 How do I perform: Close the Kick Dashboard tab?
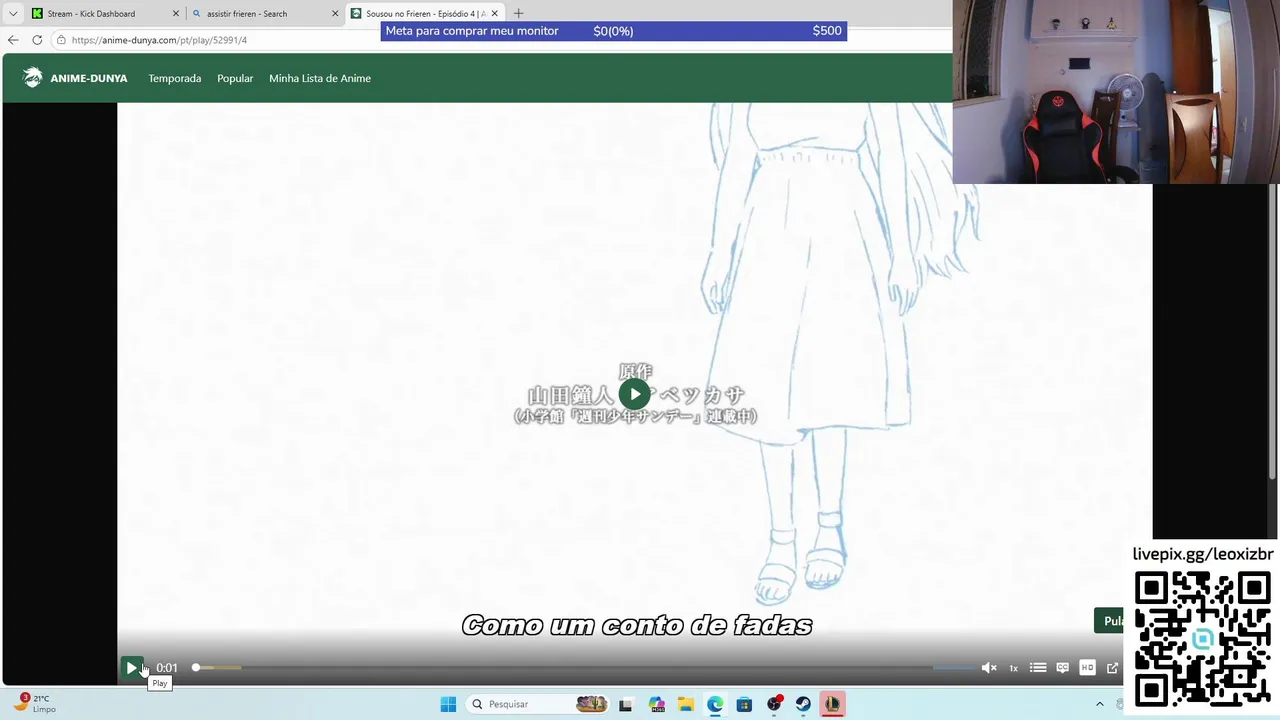coord(176,14)
